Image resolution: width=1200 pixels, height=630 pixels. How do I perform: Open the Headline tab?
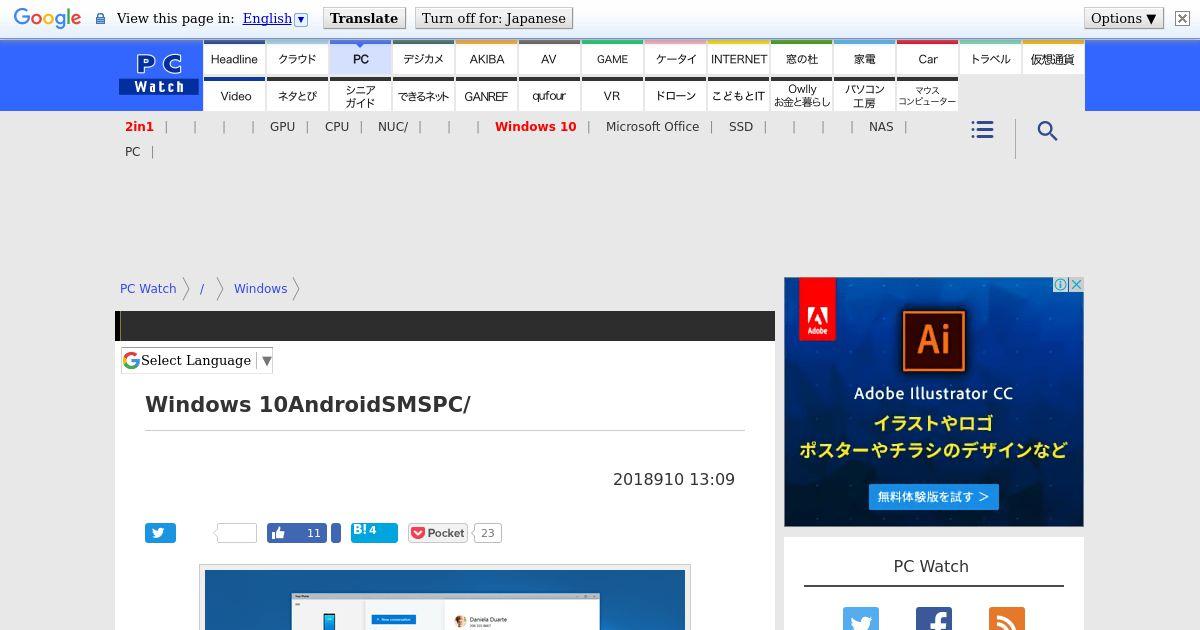pos(234,59)
